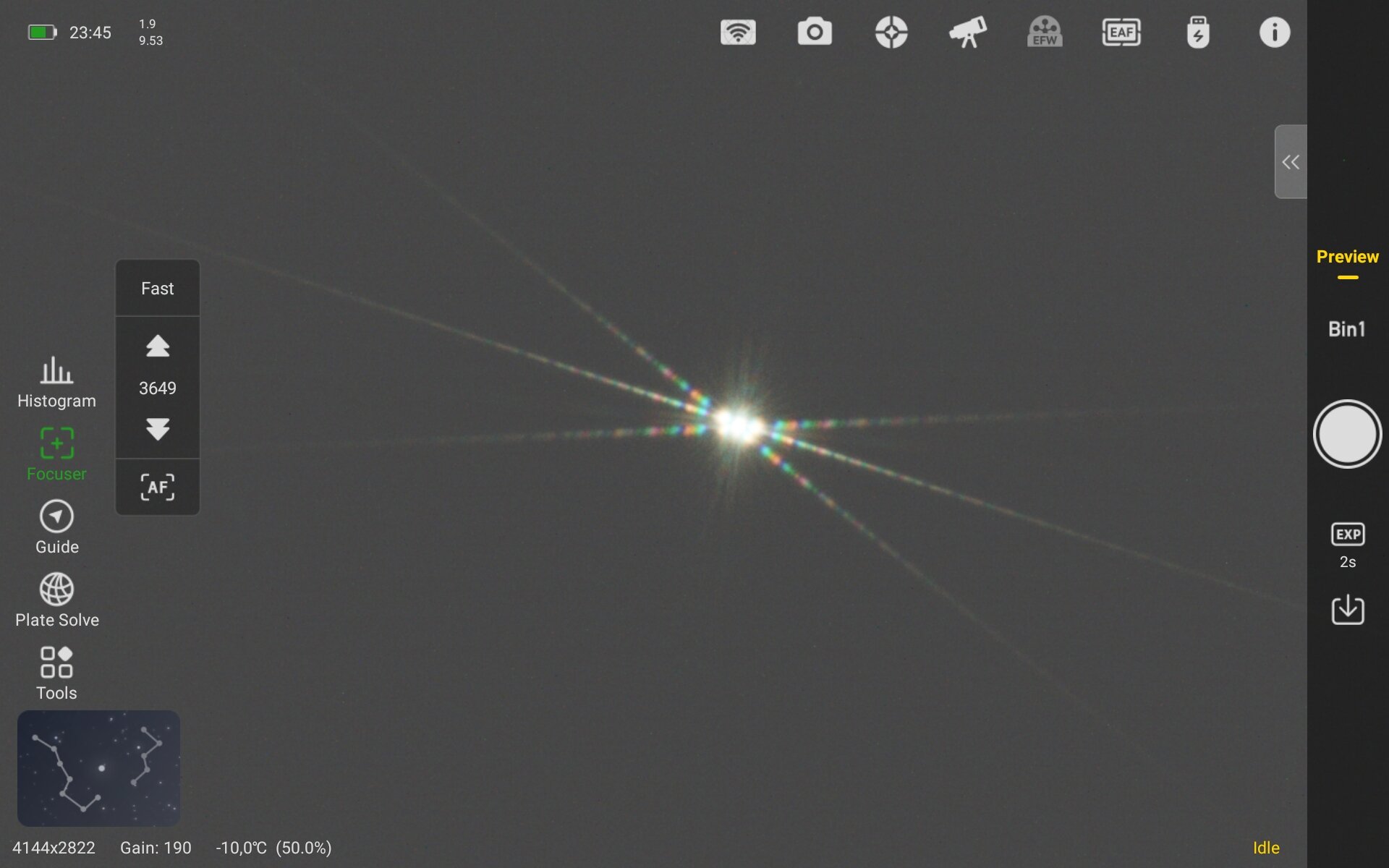Move focuser down with arrow

(157, 429)
